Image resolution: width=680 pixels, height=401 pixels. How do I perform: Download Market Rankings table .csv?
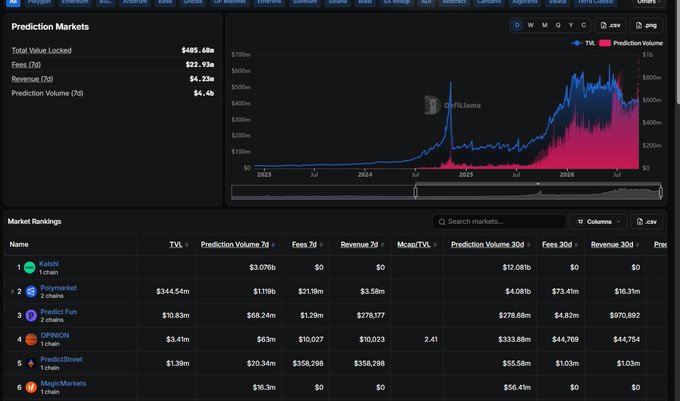(x=646, y=222)
